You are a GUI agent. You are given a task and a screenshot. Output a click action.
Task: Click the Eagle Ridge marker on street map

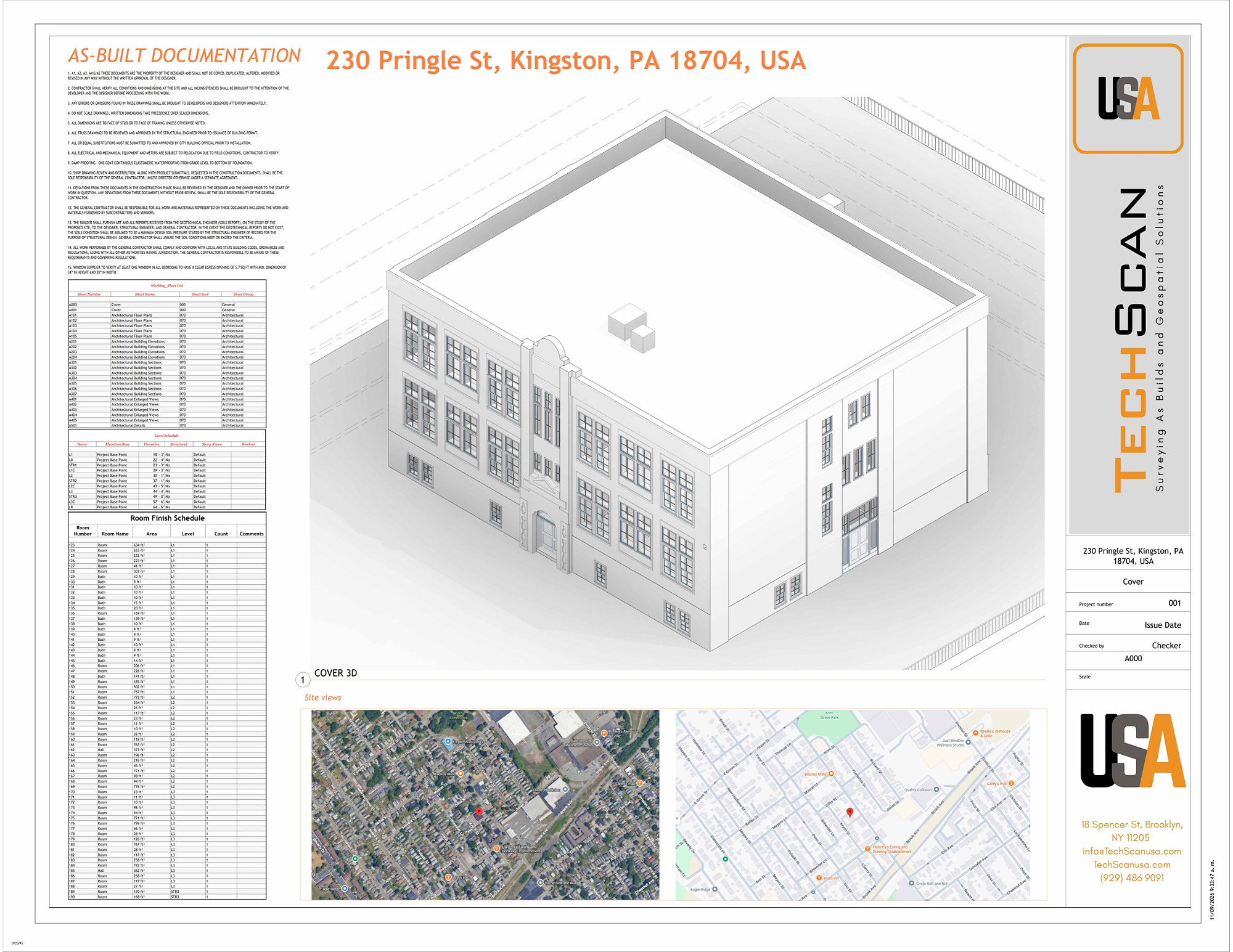pos(715,889)
